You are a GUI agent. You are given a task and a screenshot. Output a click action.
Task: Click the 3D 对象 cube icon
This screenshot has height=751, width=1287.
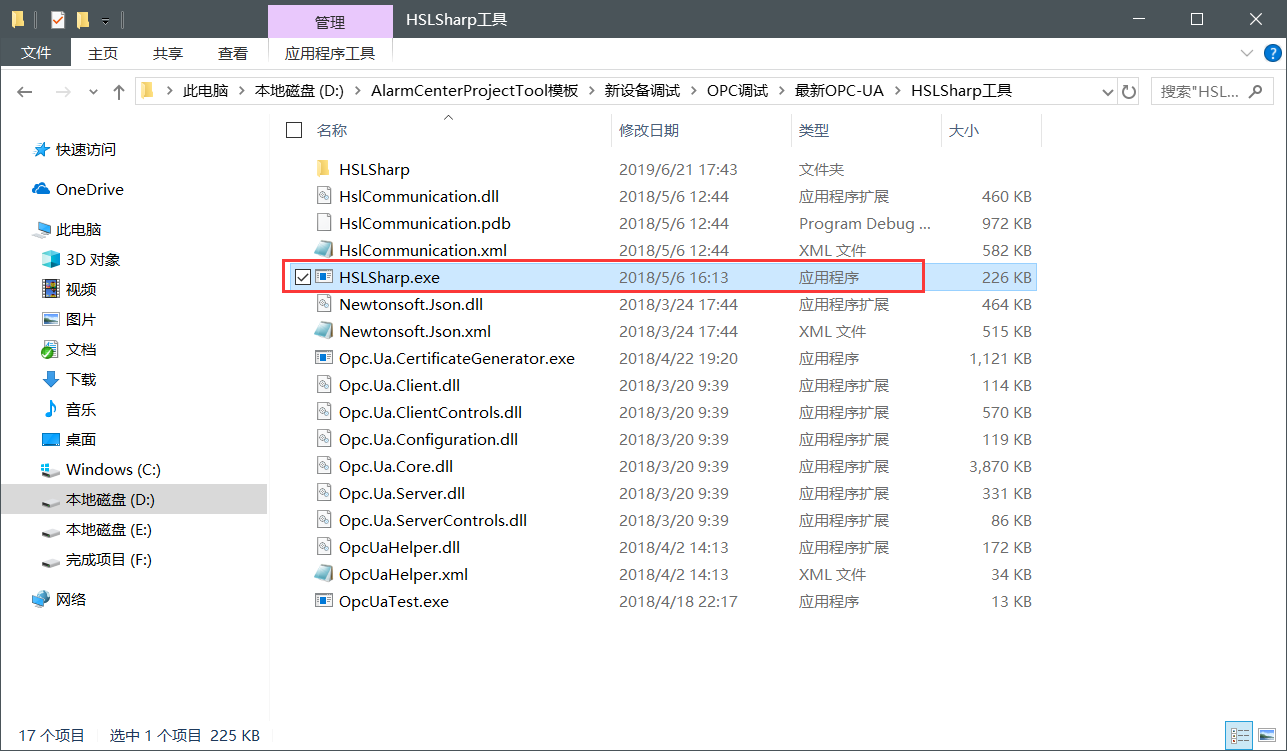coord(51,259)
